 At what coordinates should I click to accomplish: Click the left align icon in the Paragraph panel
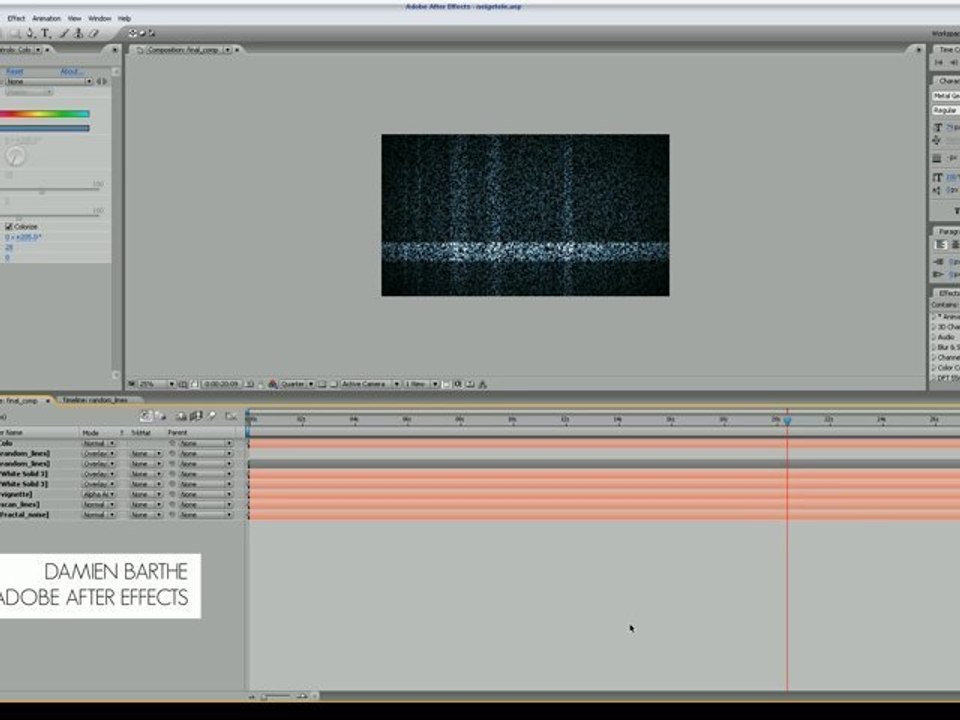tap(940, 245)
